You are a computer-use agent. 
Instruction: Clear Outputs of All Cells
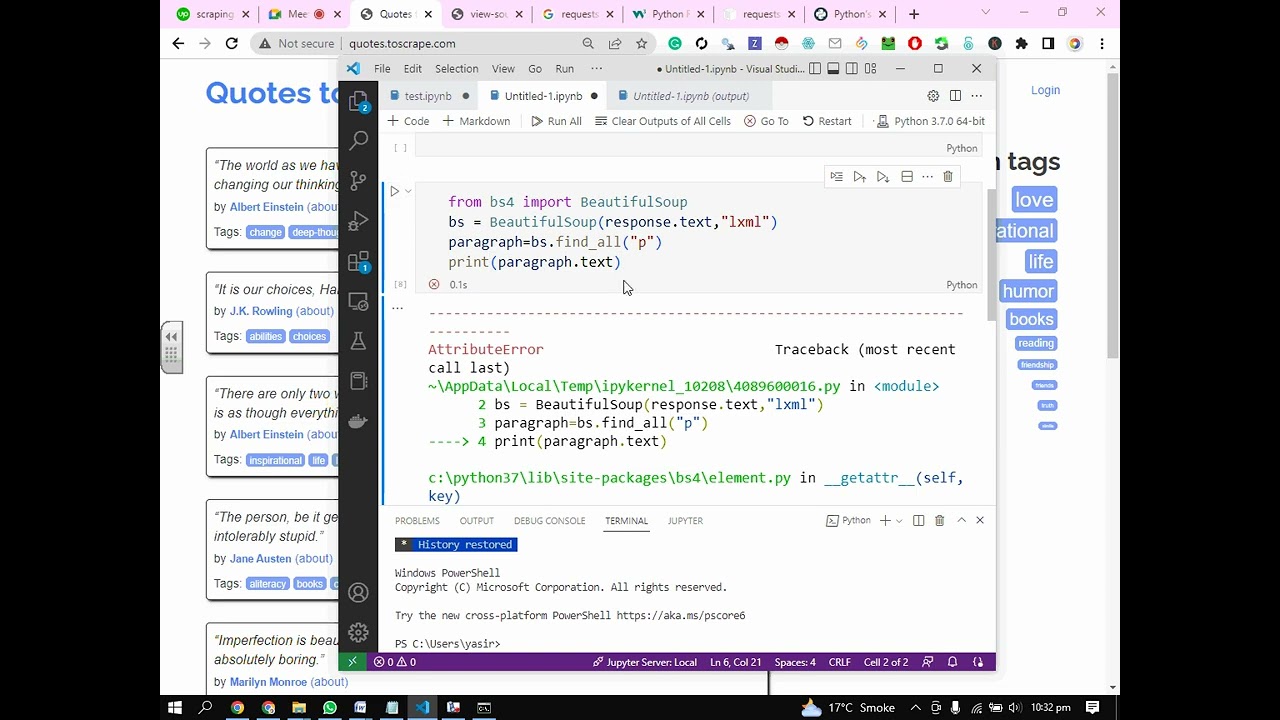(662, 121)
